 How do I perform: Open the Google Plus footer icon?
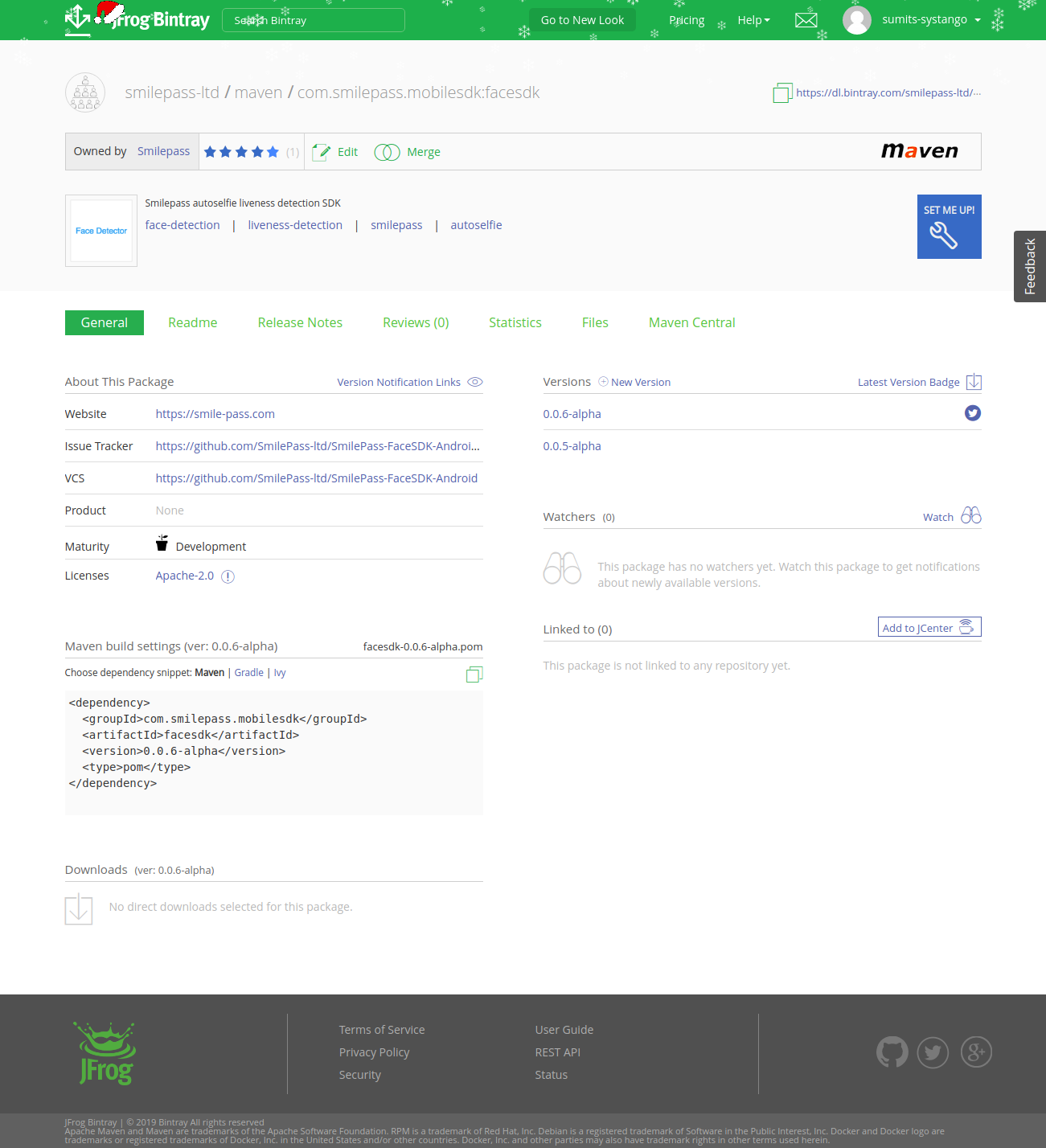(976, 1052)
